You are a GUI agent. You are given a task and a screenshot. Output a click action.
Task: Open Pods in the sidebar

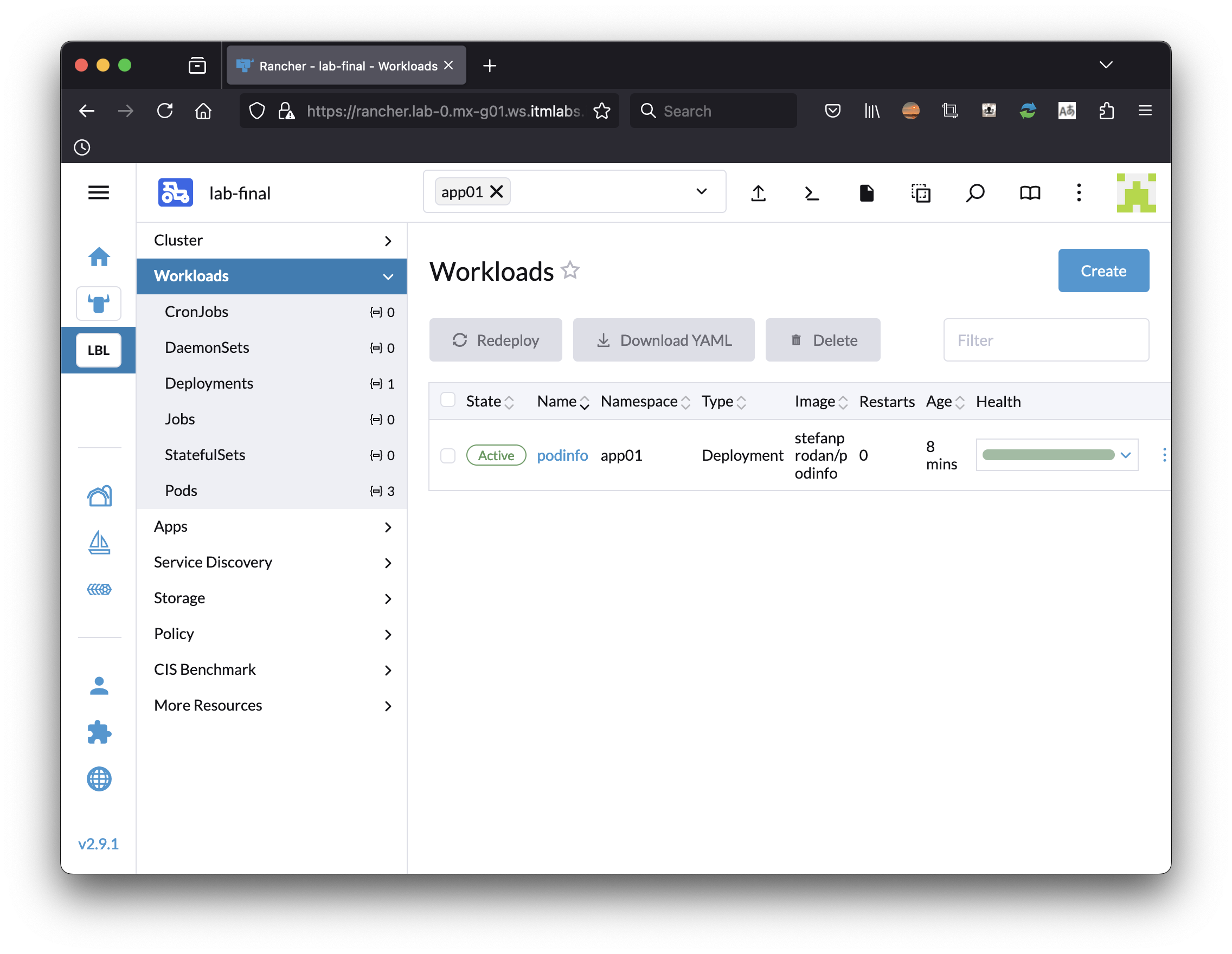click(271, 491)
